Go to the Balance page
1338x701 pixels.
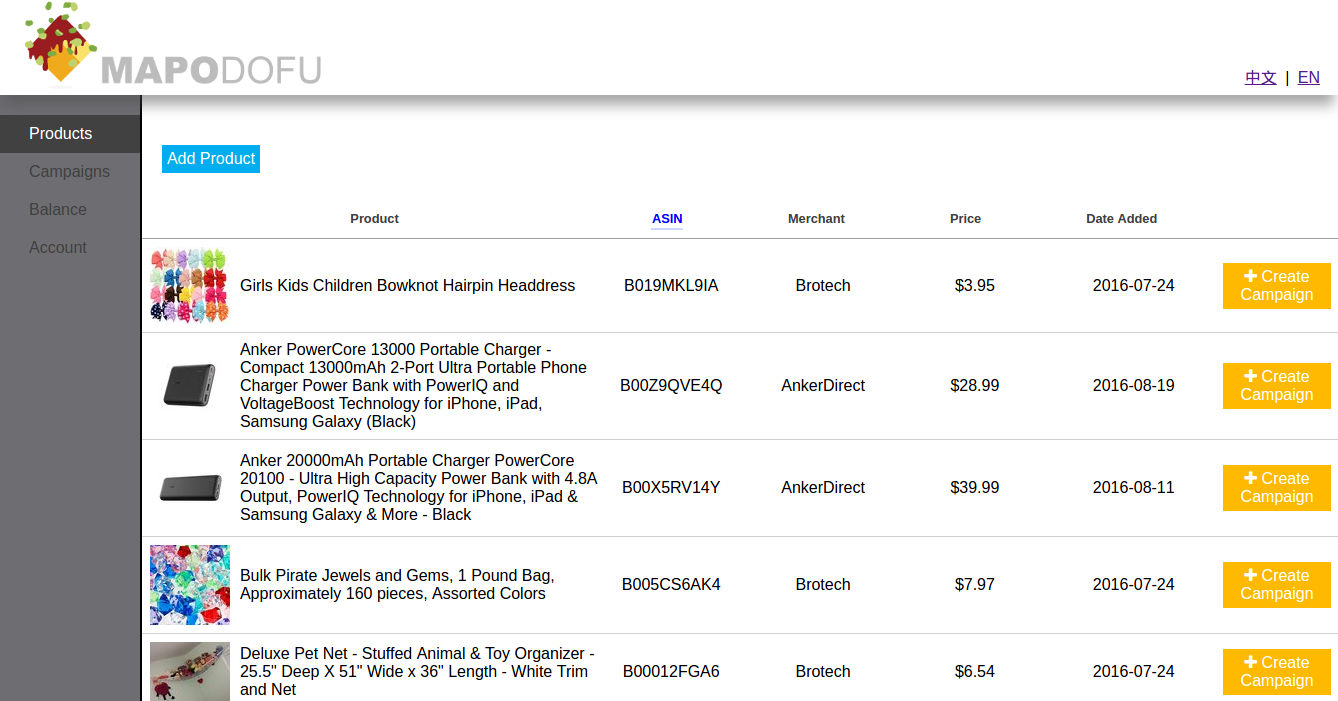(x=70, y=210)
